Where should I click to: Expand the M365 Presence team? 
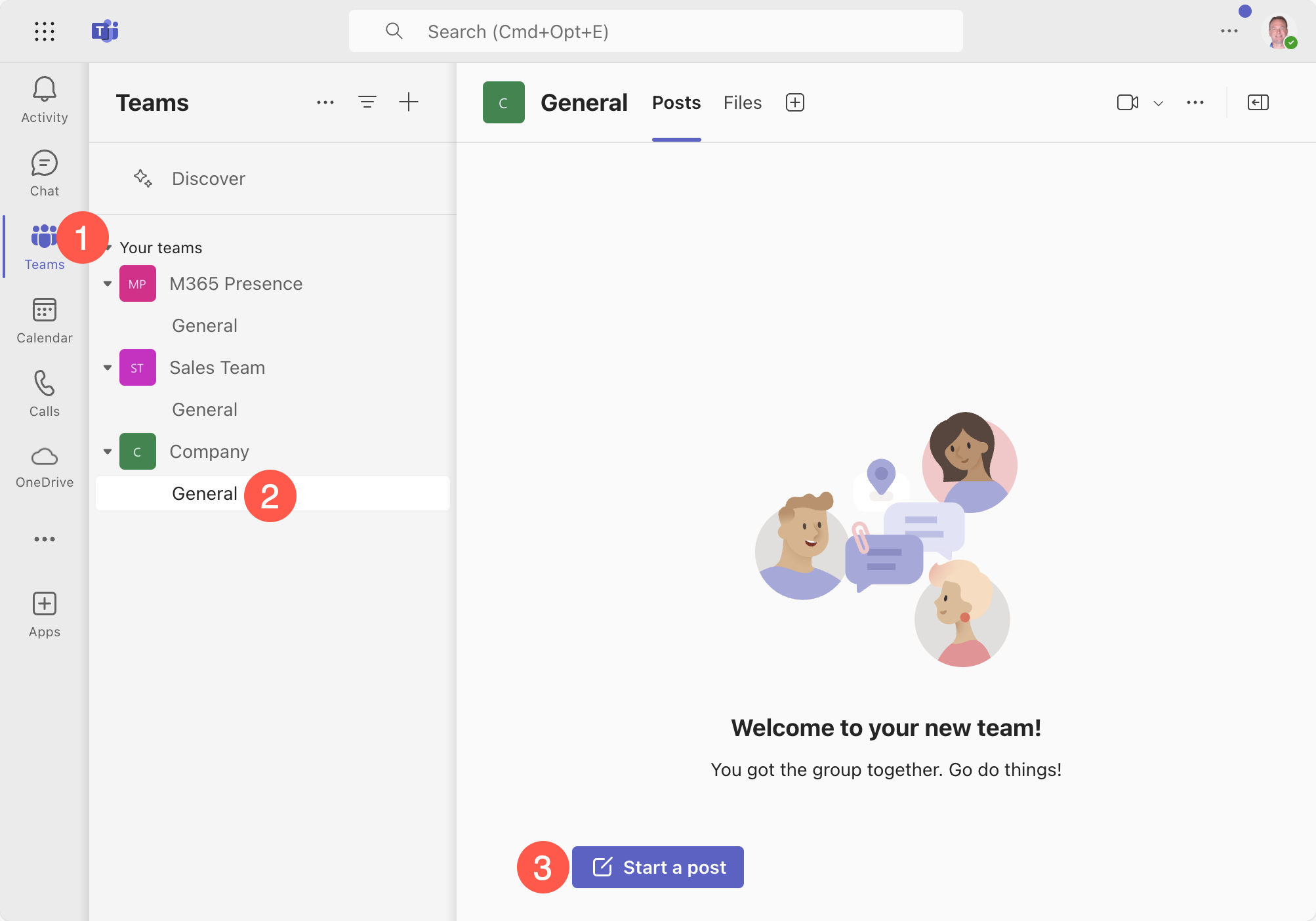coord(108,283)
